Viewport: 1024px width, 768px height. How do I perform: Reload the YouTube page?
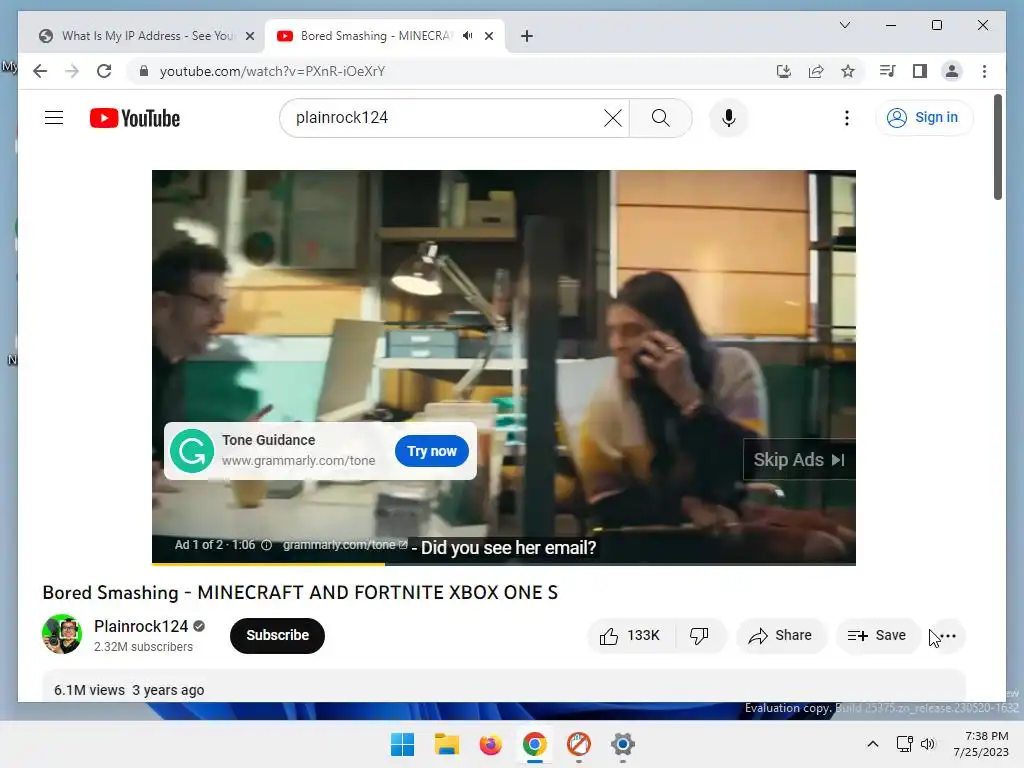click(x=104, y=71)
